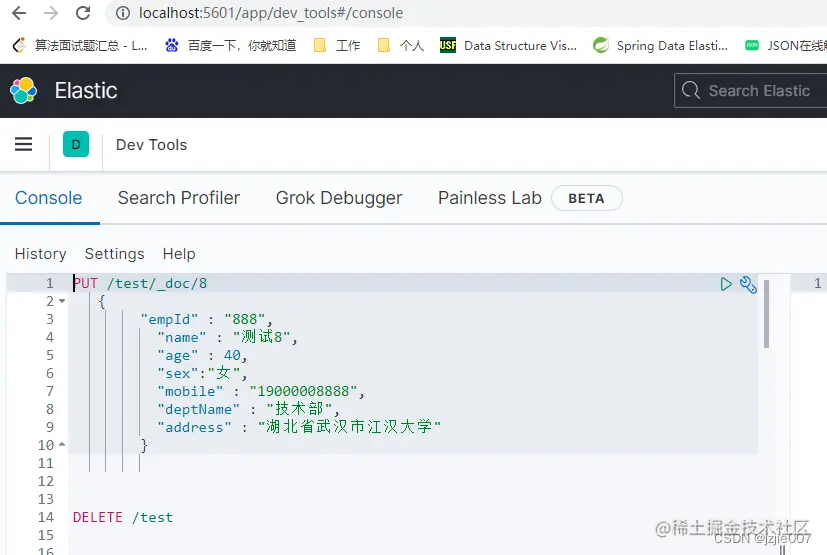Click the PUT /test/_doc/8 line

[x=140, y=284]
